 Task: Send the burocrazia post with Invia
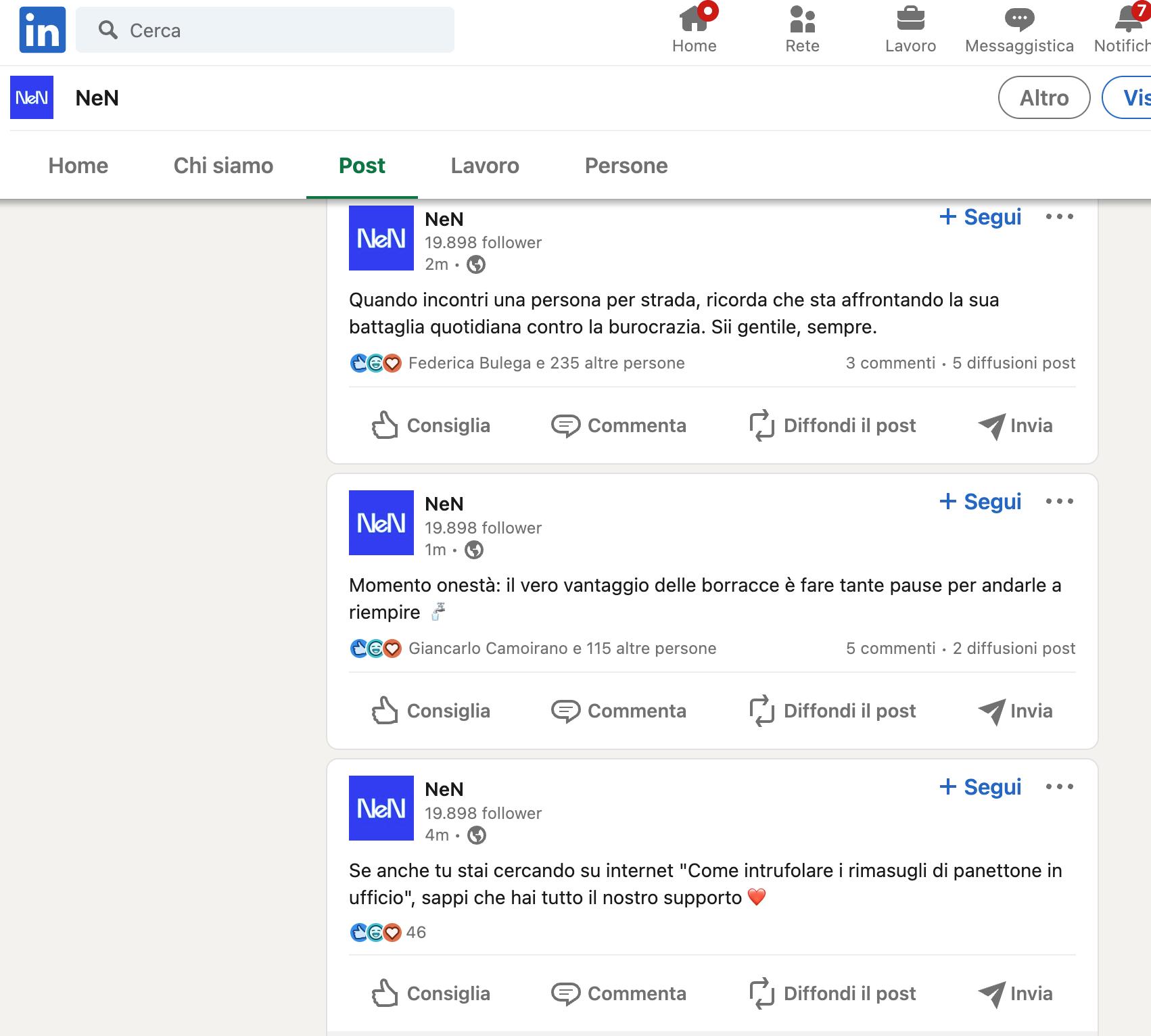(1015, 425)
